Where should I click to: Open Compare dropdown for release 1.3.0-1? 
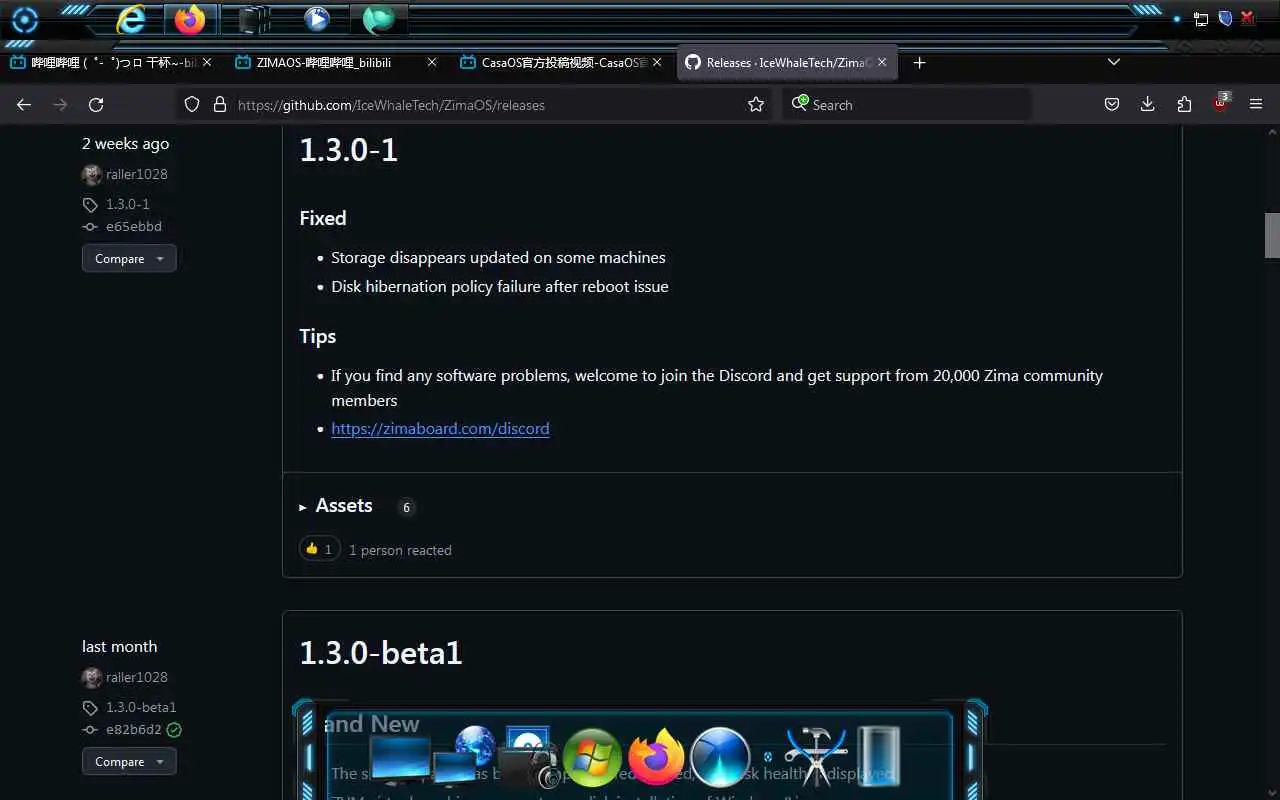pos(129,258)
